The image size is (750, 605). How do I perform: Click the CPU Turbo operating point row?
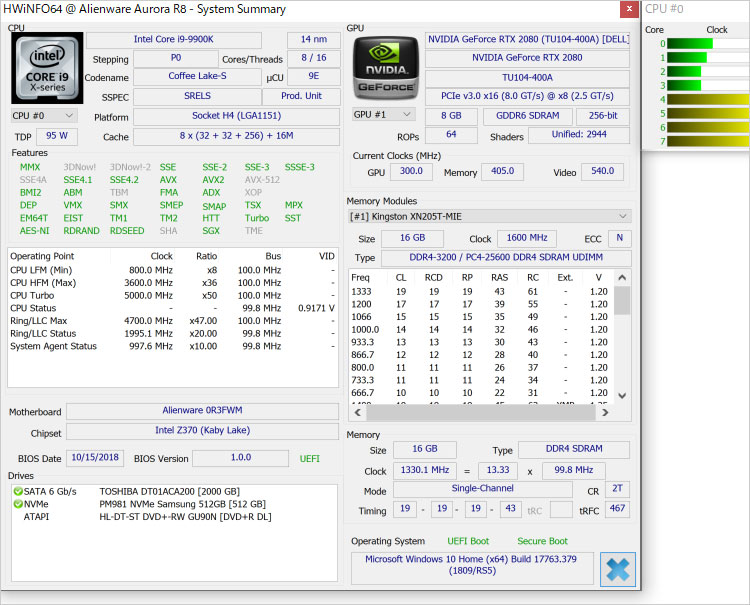[x=173, y=296]
